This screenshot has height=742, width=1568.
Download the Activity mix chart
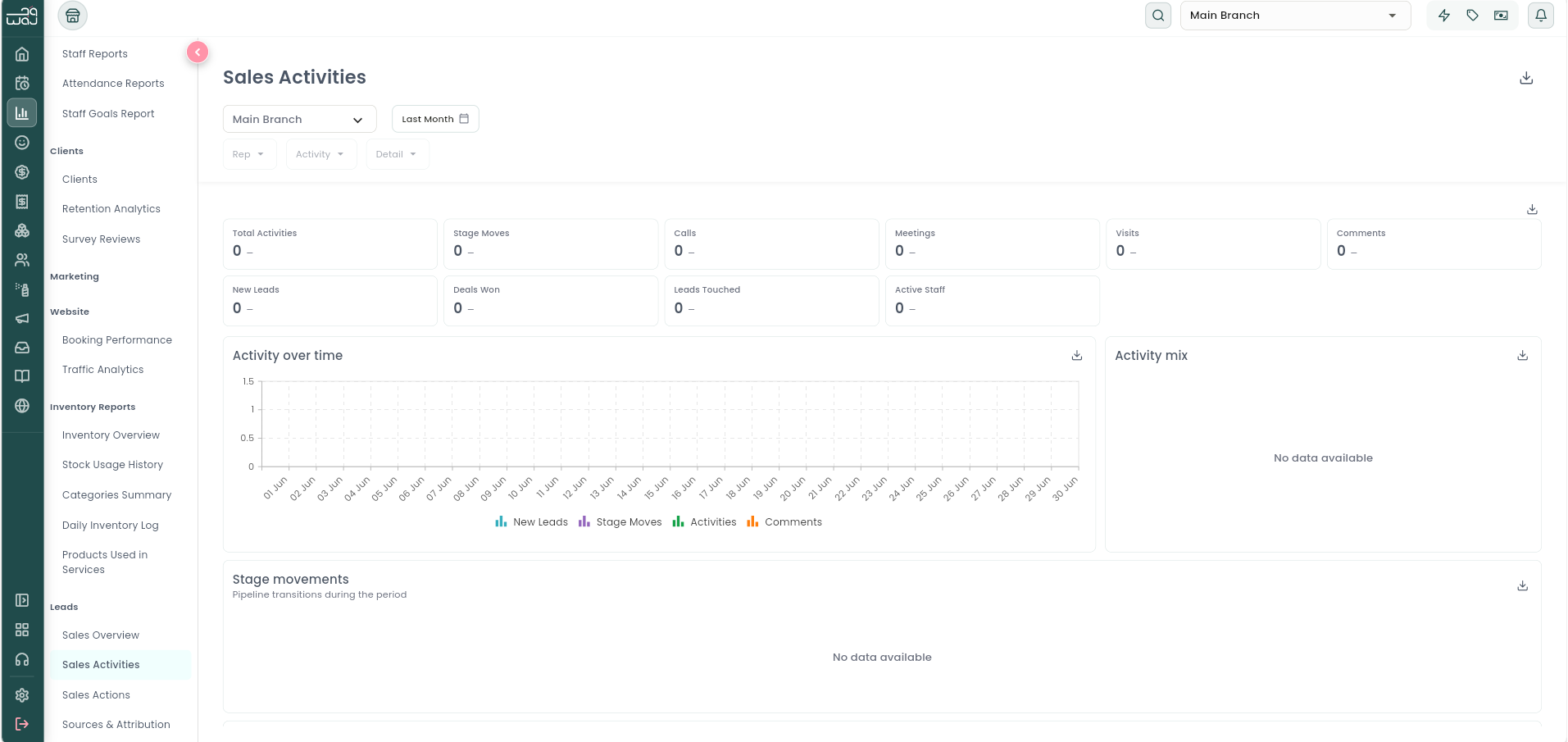pos(1522,355)
